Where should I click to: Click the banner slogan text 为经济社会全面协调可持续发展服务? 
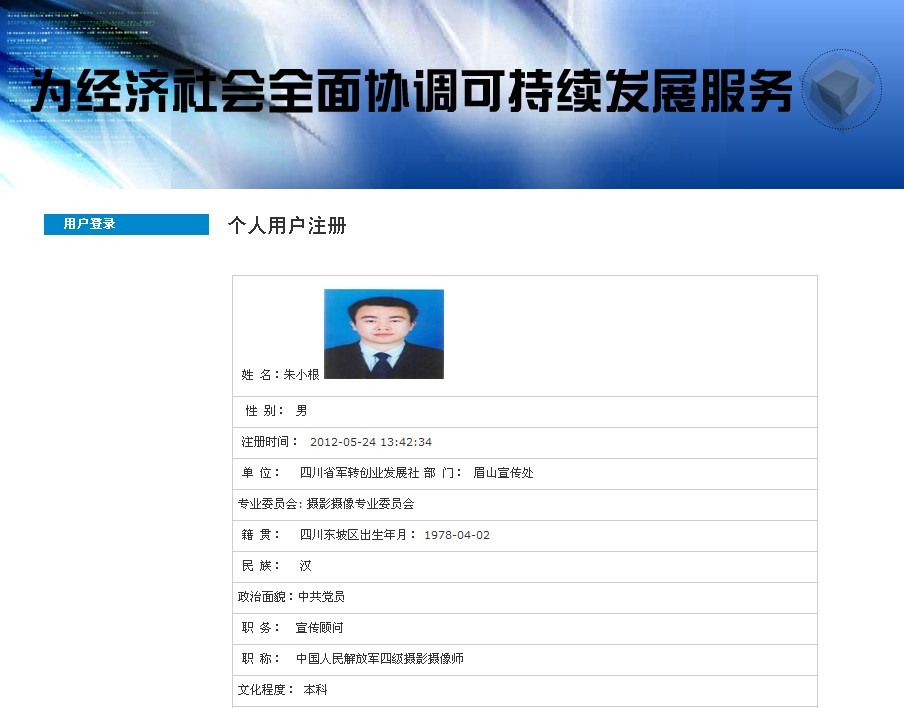(x=411, y=92)
